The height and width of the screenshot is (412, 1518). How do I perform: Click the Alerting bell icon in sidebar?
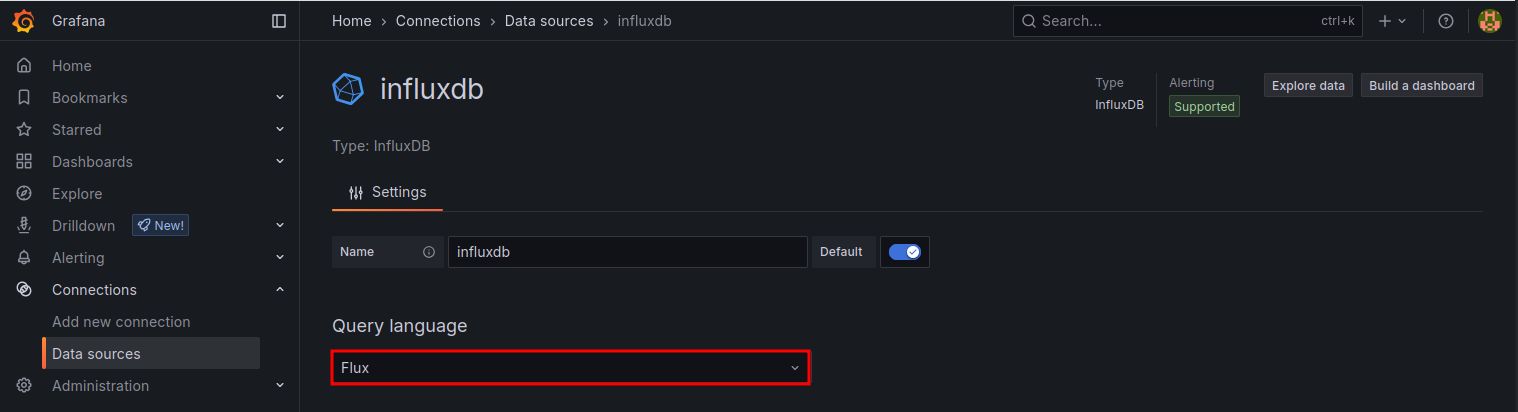point(24,258)
